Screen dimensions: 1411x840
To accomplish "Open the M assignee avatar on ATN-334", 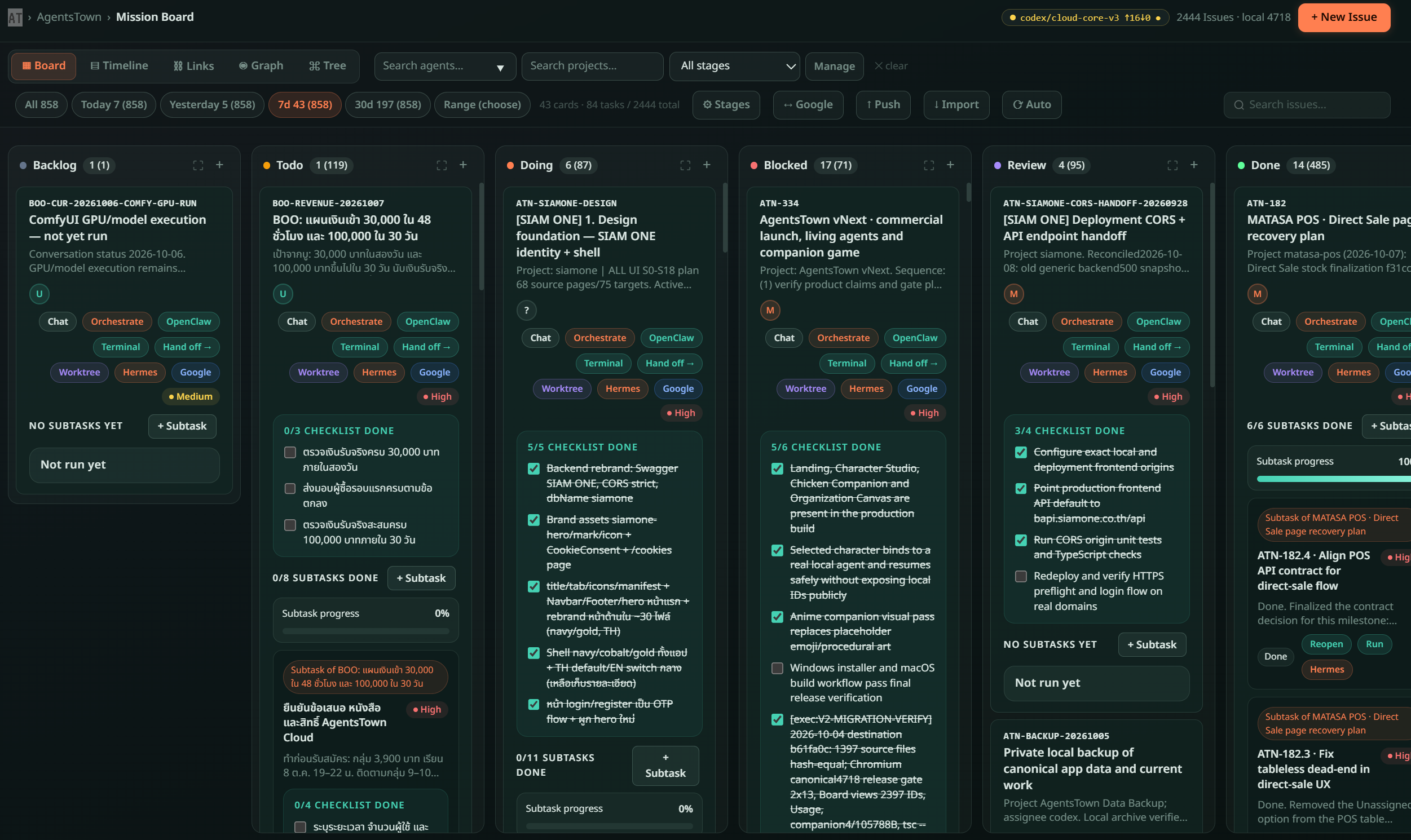I will click(770, 310).
